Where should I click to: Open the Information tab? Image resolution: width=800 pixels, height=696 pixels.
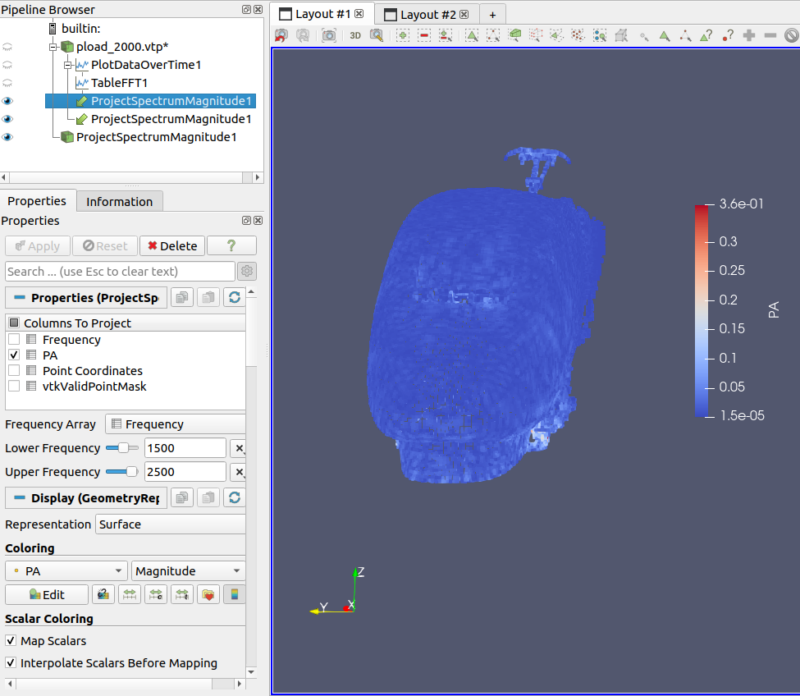tap(119, 201)
